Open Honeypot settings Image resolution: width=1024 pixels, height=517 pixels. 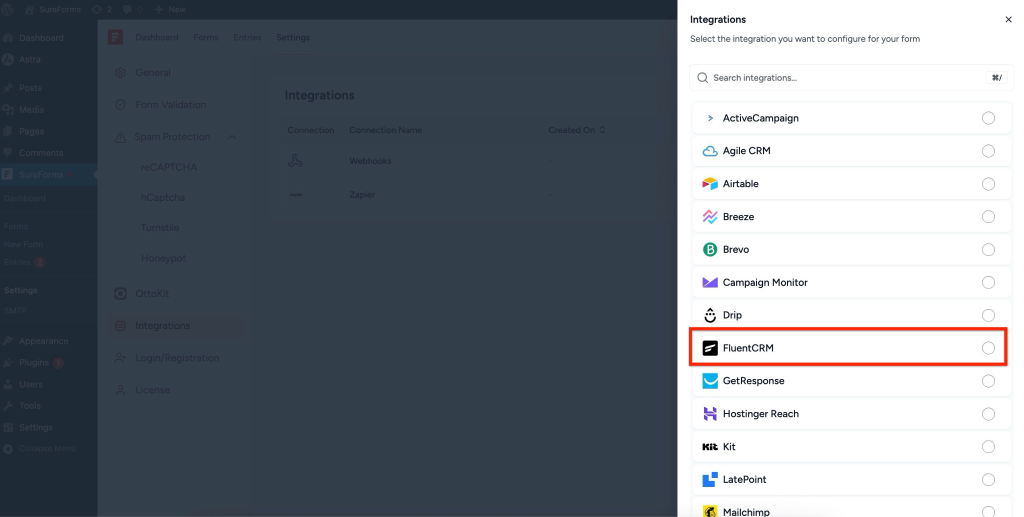[163, 258]
